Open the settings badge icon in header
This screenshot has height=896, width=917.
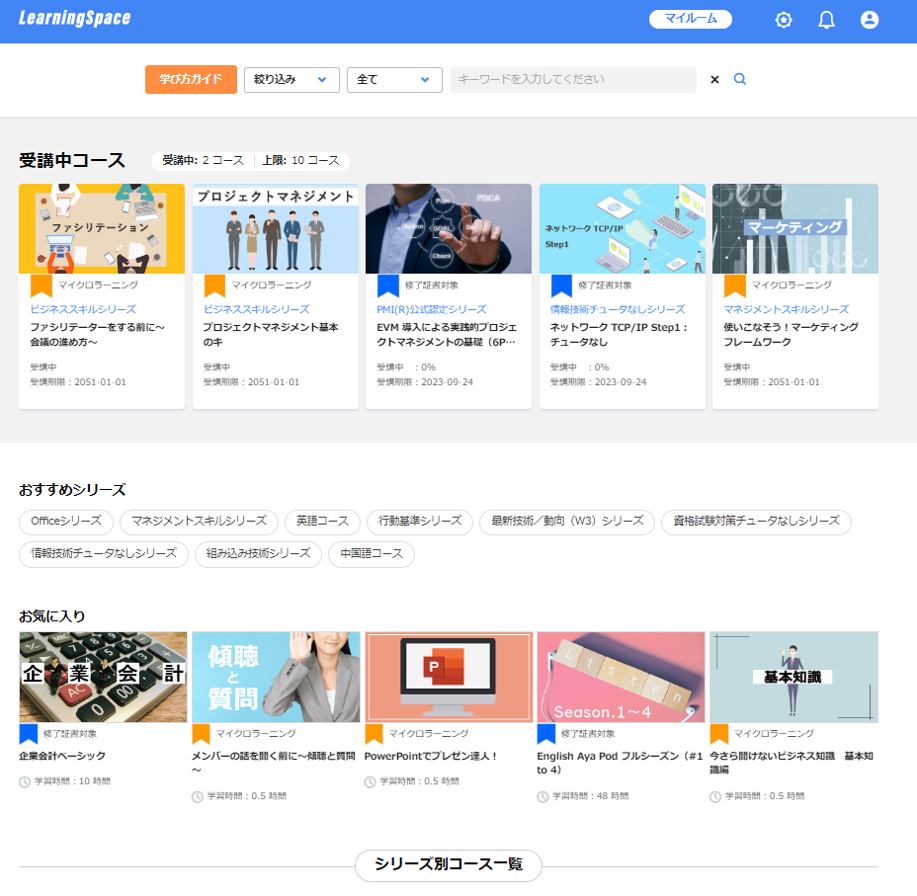(x=783, y=19)
